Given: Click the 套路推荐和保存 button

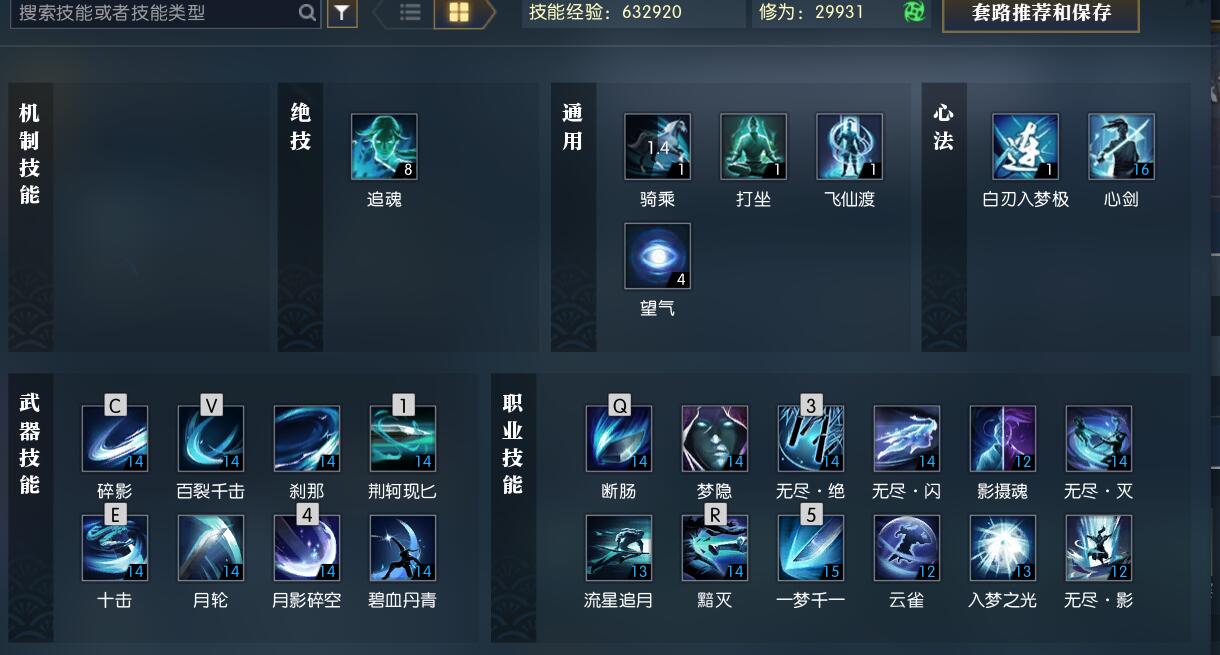Looking at the screenshot, I should [x=1041, y=15].
